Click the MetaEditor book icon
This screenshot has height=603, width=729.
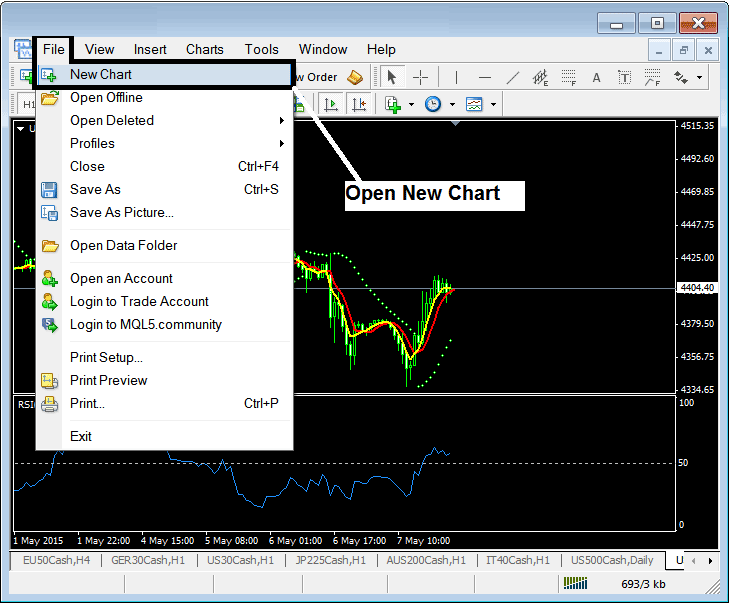[355, 77]
